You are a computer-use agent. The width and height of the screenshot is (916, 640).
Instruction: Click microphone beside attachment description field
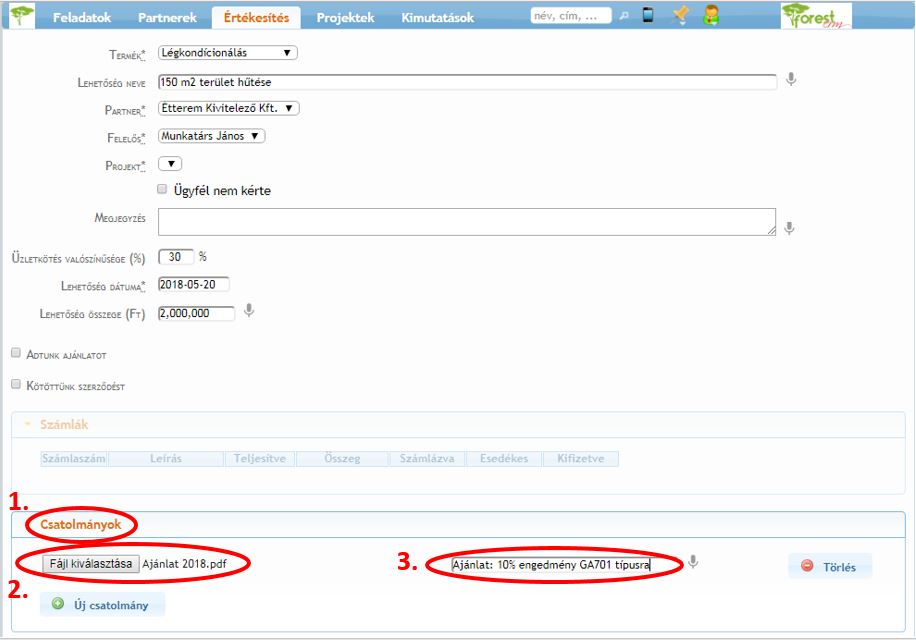tap(693, 563)
